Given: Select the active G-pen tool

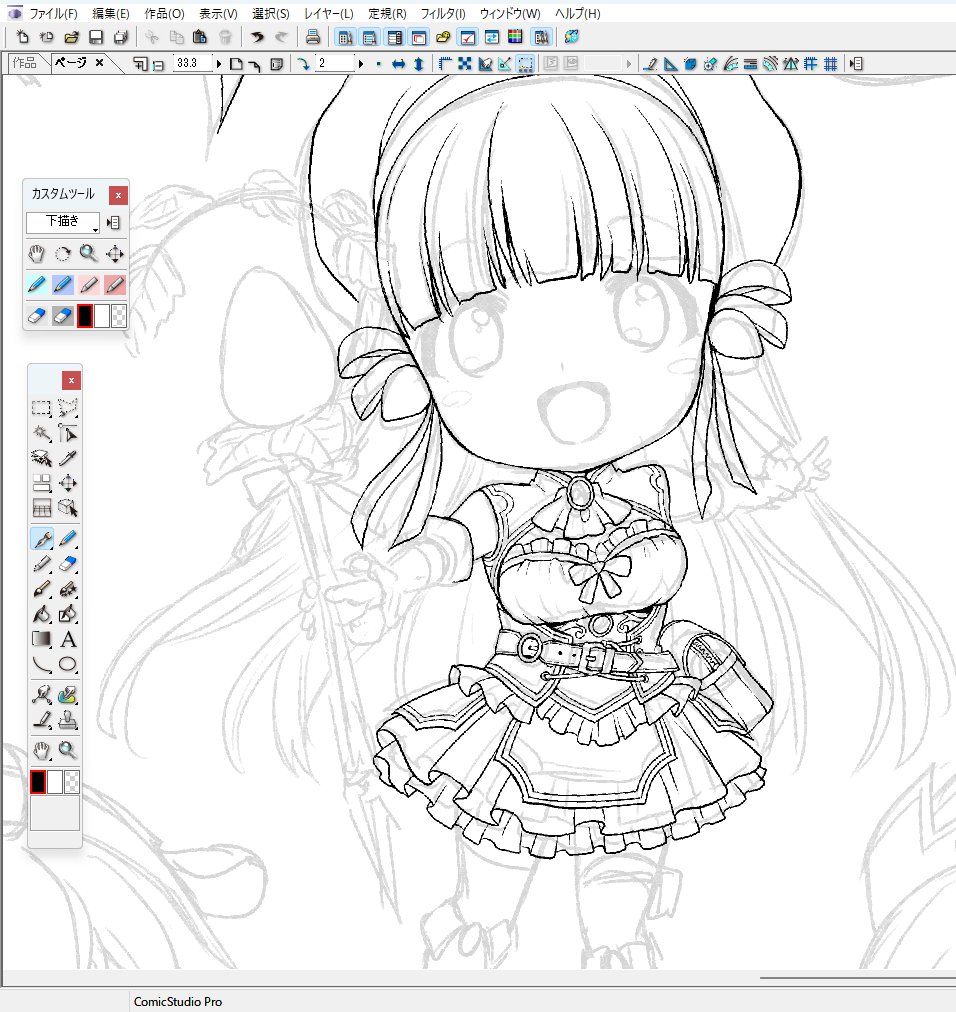Looking at the screenshot, I should (x=41, y=538).
